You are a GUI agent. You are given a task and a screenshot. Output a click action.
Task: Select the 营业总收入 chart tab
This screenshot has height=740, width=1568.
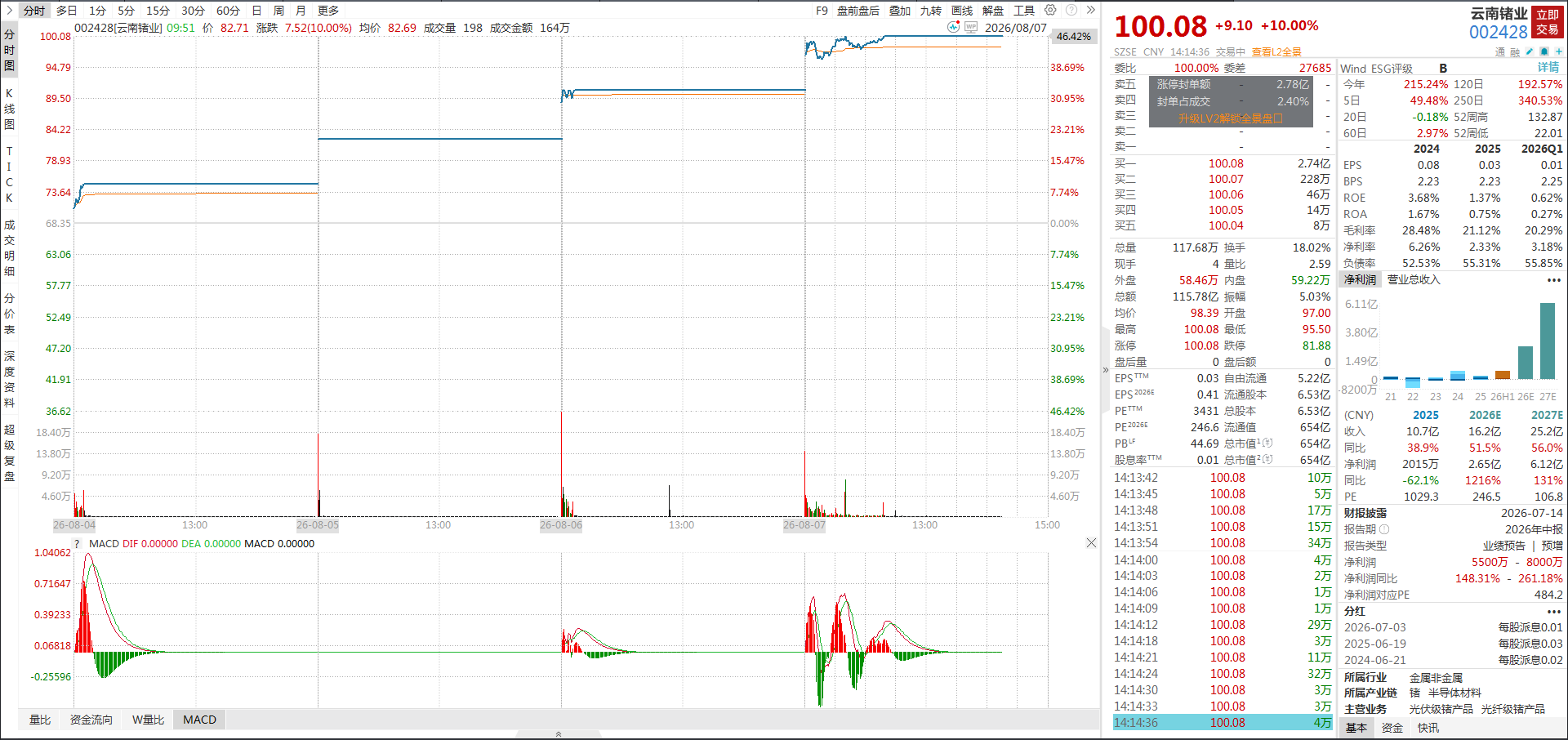(1414, 279)
